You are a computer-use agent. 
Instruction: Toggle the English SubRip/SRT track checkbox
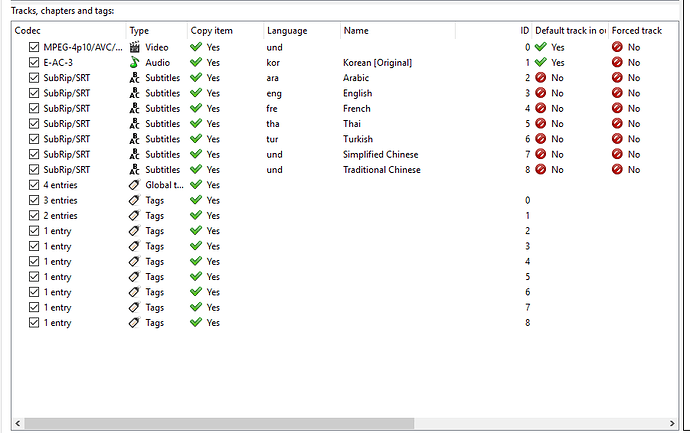34,93
